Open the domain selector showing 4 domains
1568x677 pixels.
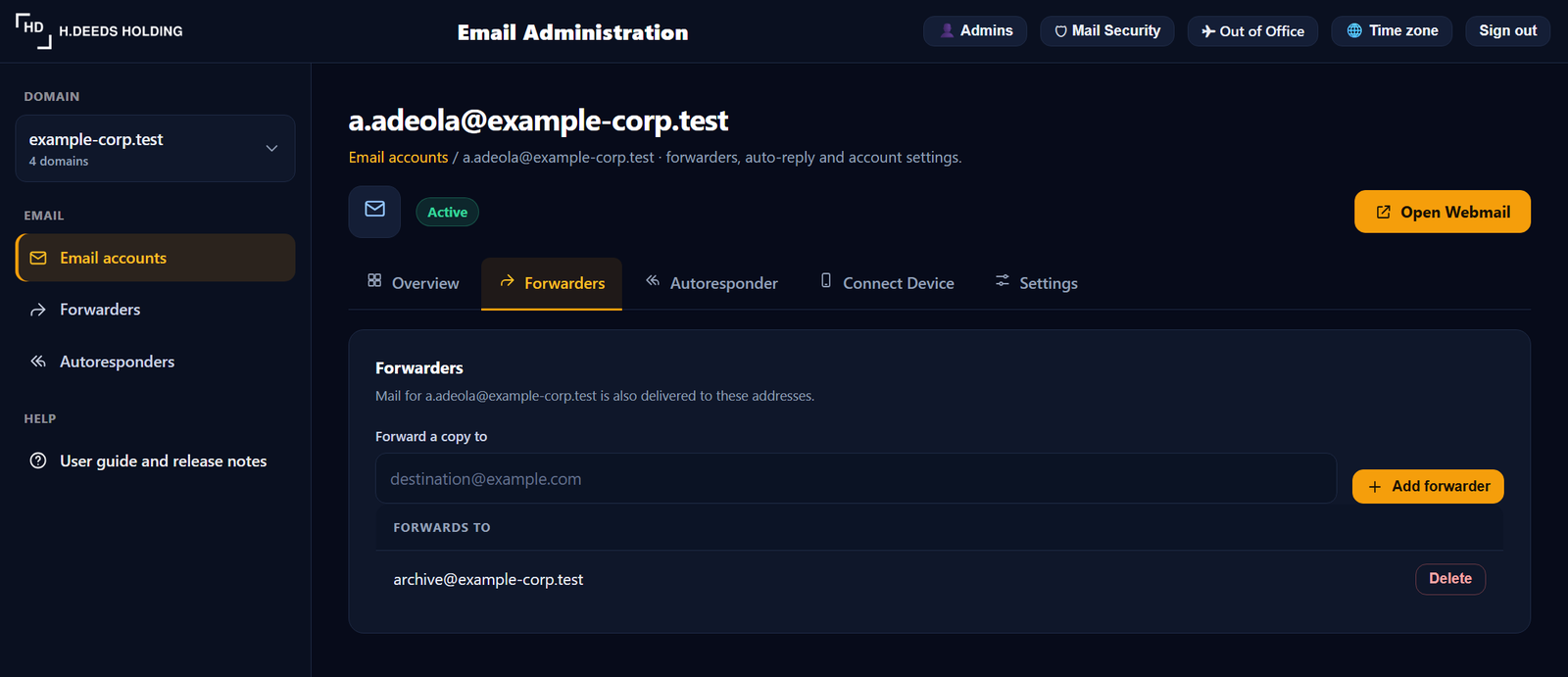click(x=155, y=148)
